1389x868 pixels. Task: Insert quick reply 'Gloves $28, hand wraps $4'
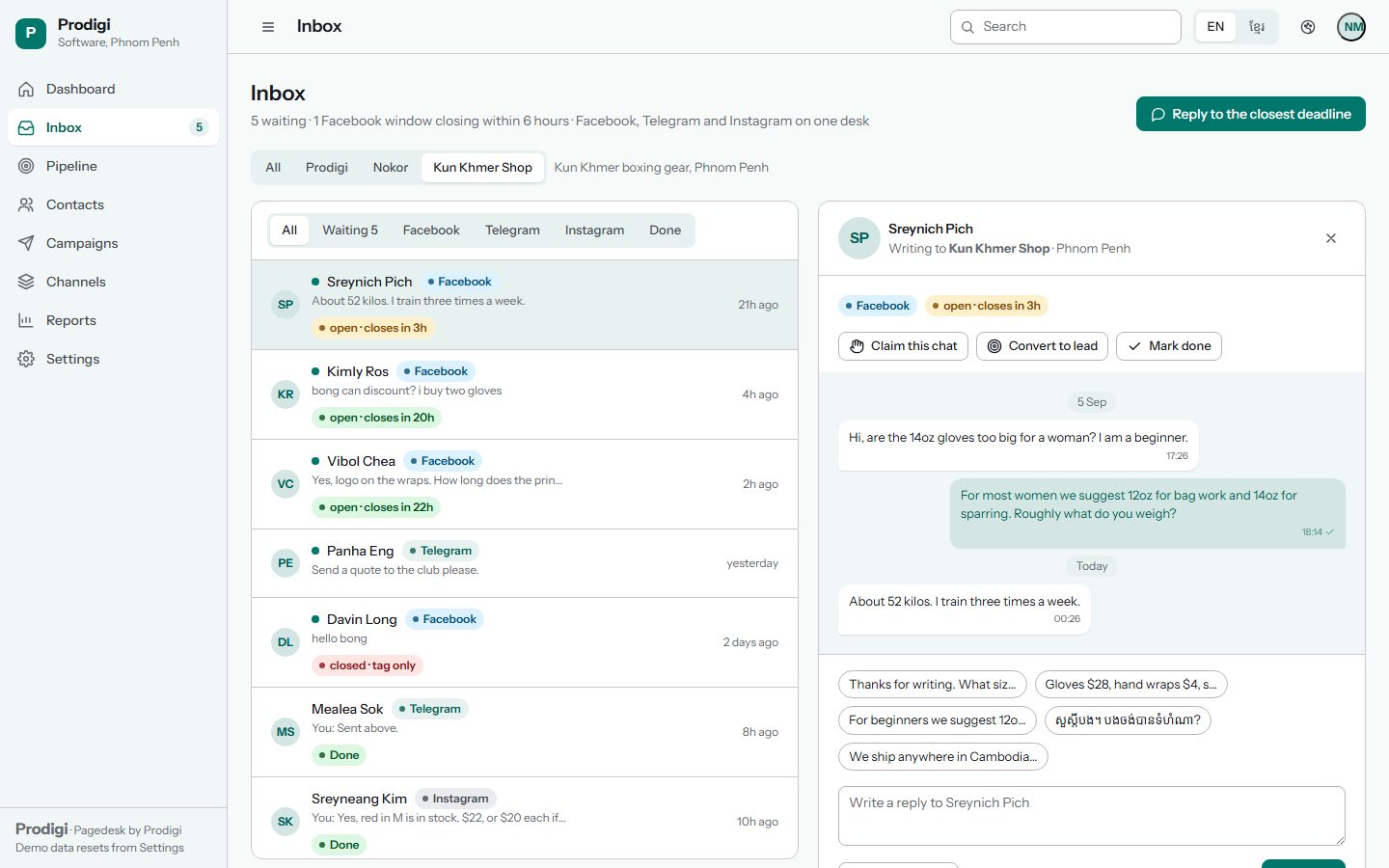tap(1130, 685)
